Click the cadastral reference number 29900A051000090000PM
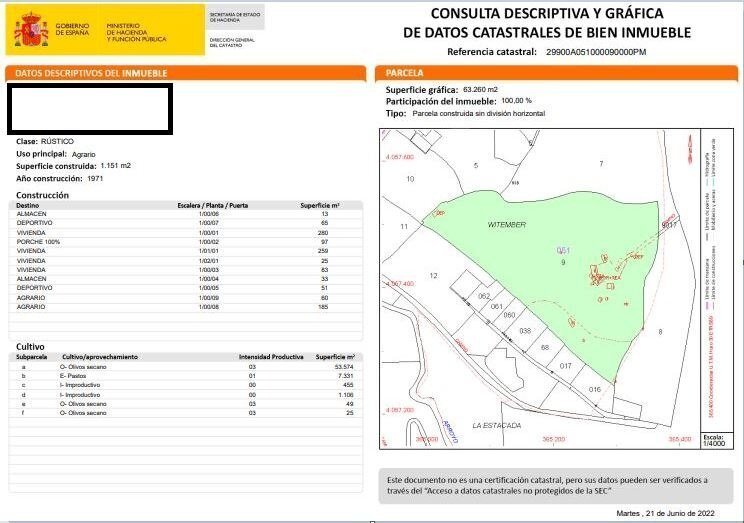The image size is (744, 523). [596, 51]
